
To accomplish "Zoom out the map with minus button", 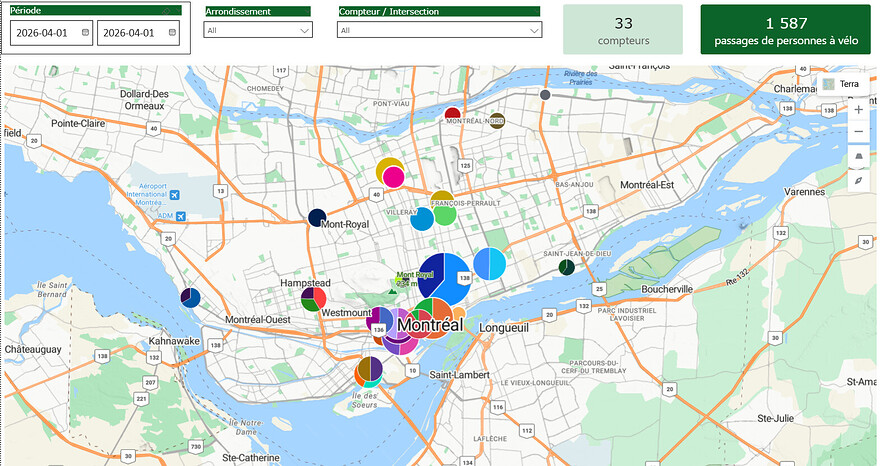I will click(x=858, y=132).
